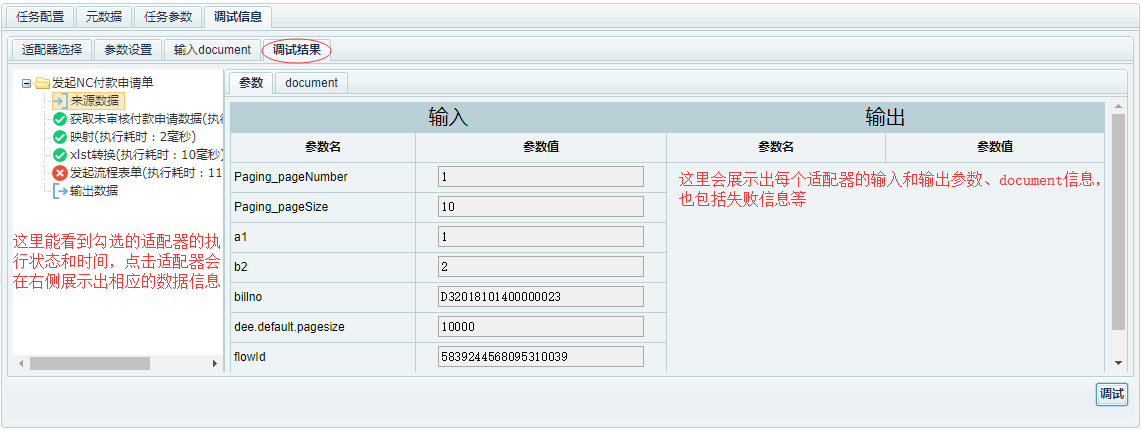
Task: Click the 输出数据 output arrow icon
Action: (60, 191)
